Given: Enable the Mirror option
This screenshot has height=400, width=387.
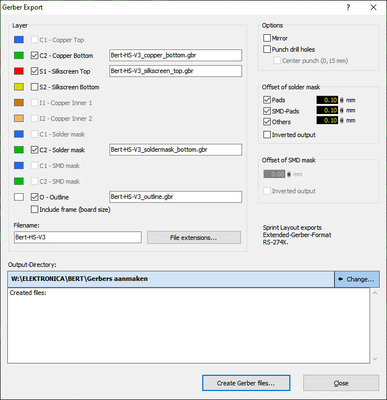Looking at the screenshot, I should tap(267, 38).
